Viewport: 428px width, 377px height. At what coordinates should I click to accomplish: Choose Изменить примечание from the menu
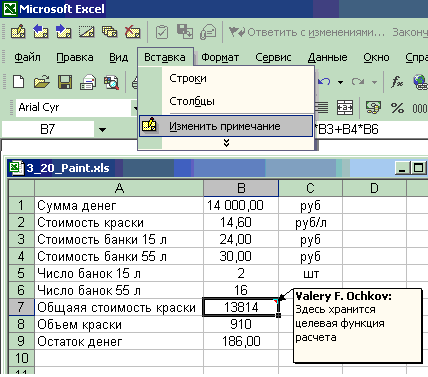226,126
